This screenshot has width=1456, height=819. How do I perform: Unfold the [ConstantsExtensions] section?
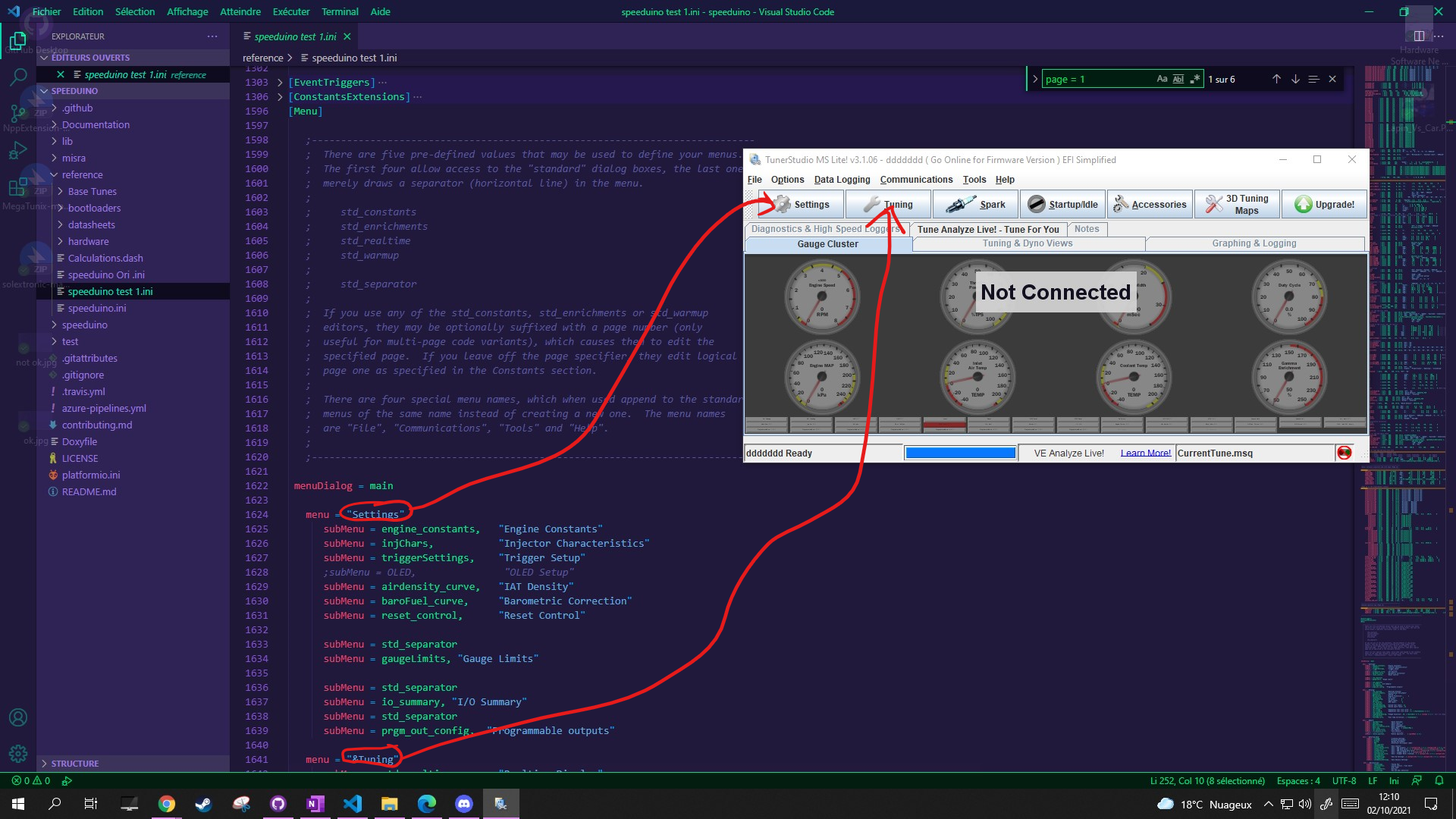coord(280,97)
